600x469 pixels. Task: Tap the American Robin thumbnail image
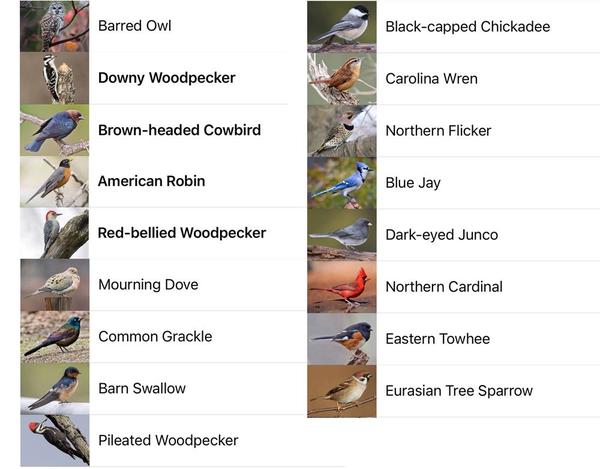[54, 182]
